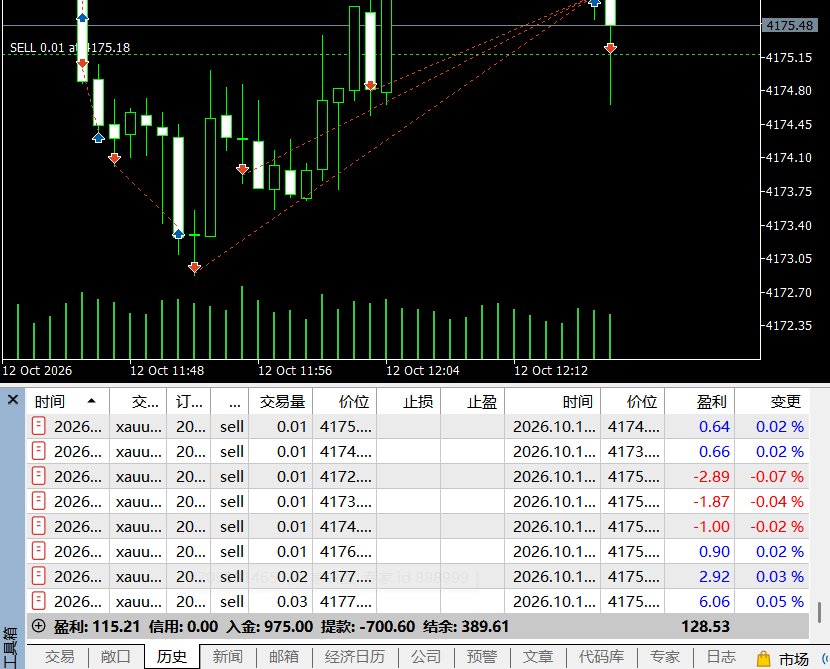Screen dimensions: 830x669
Task: Click the 止损 column header
Action: [409, 402]
